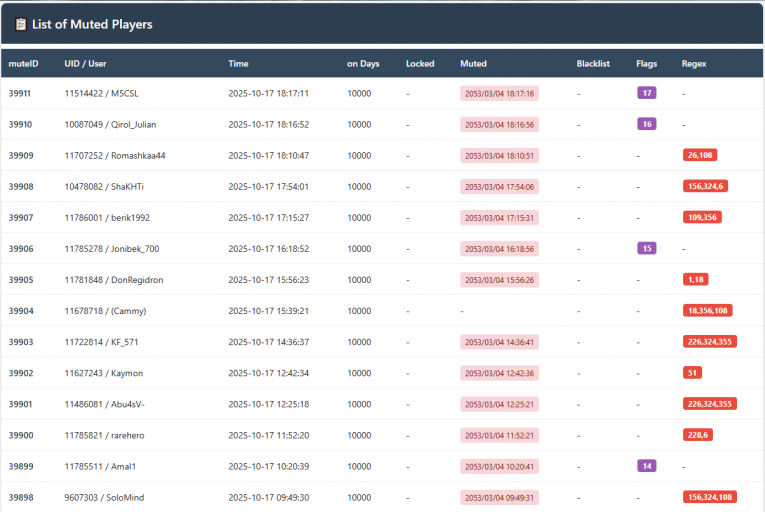
Task: Click purple flag badge 16
Action: (647, 124)
